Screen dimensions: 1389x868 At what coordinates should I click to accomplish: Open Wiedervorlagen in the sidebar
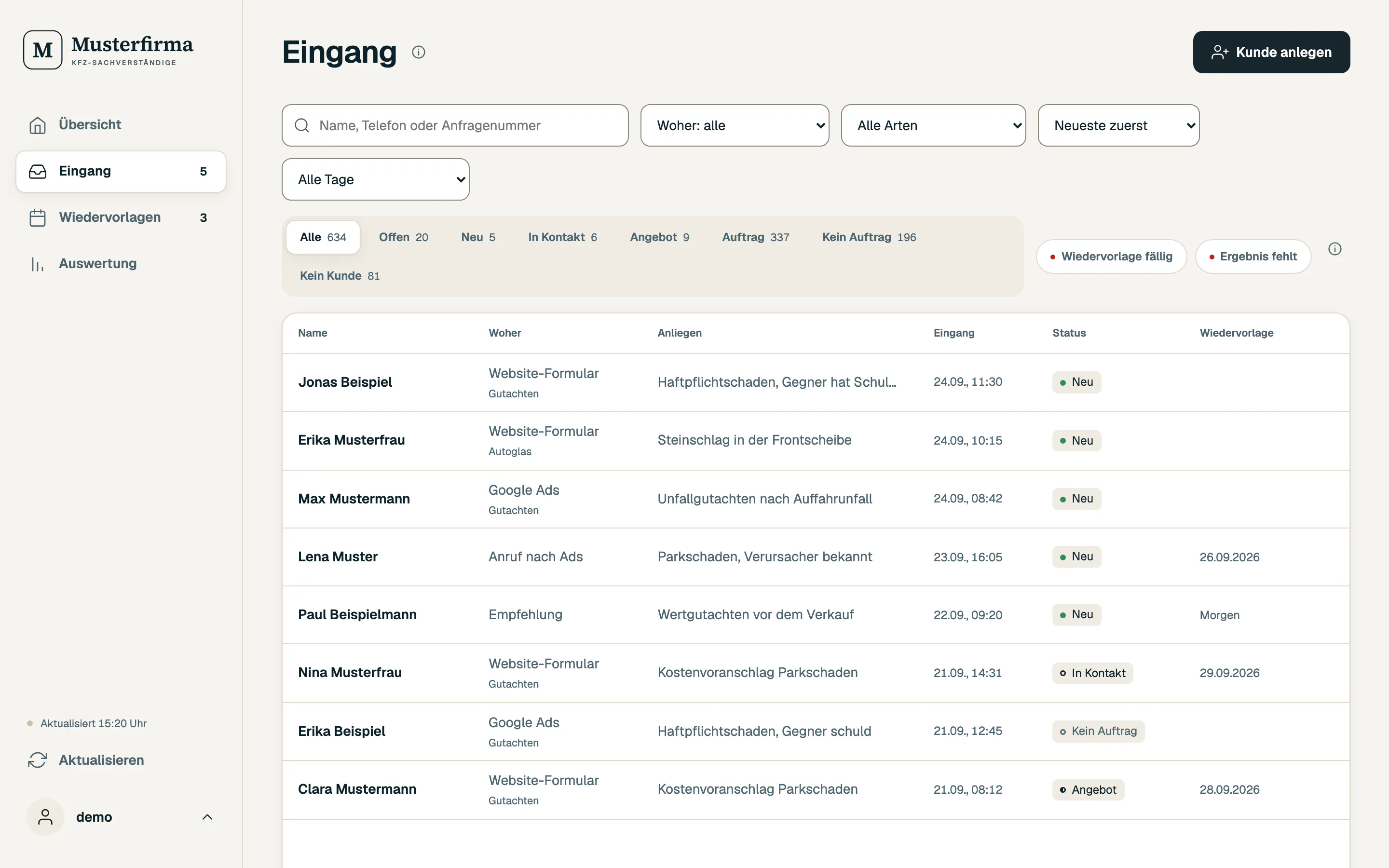pos(121,217)
